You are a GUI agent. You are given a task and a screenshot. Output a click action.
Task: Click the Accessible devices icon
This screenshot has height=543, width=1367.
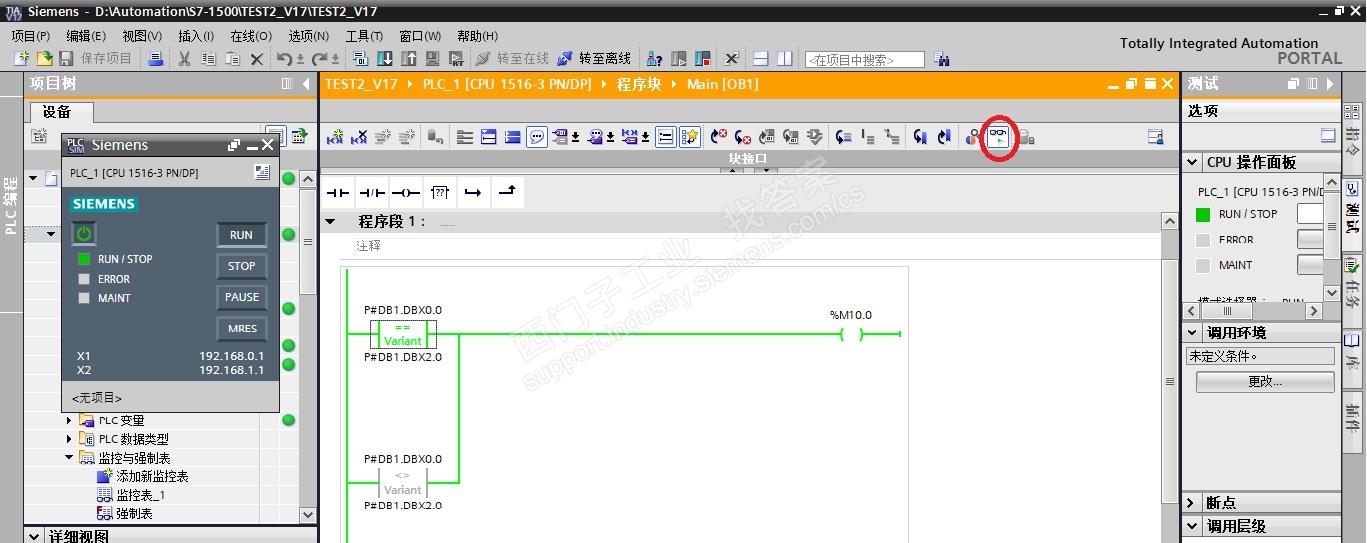coord(654,59)
